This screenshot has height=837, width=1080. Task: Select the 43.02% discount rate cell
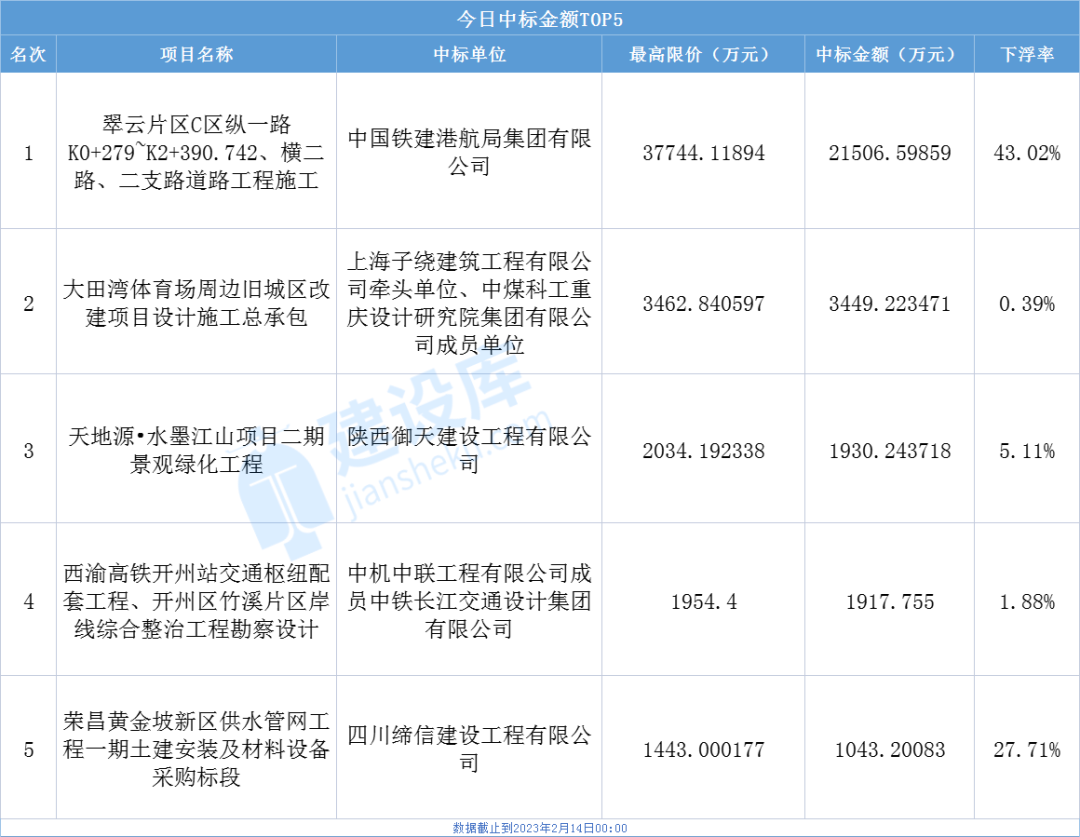click(1027, 153)
